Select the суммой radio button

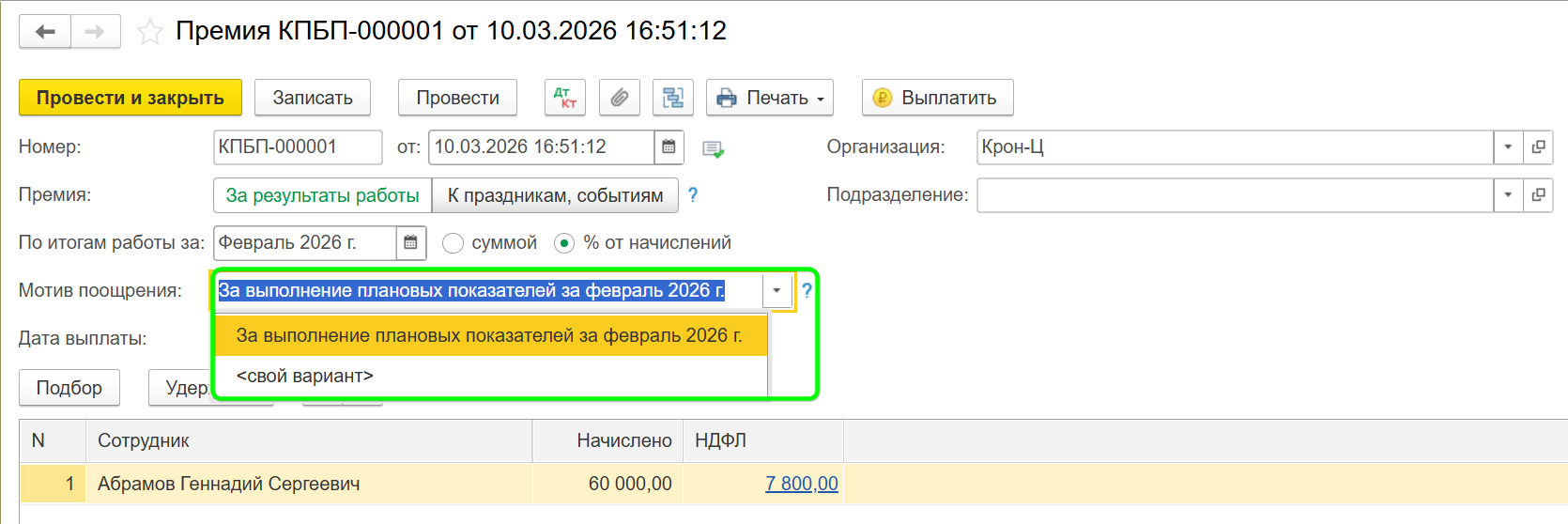coord(453,243)
